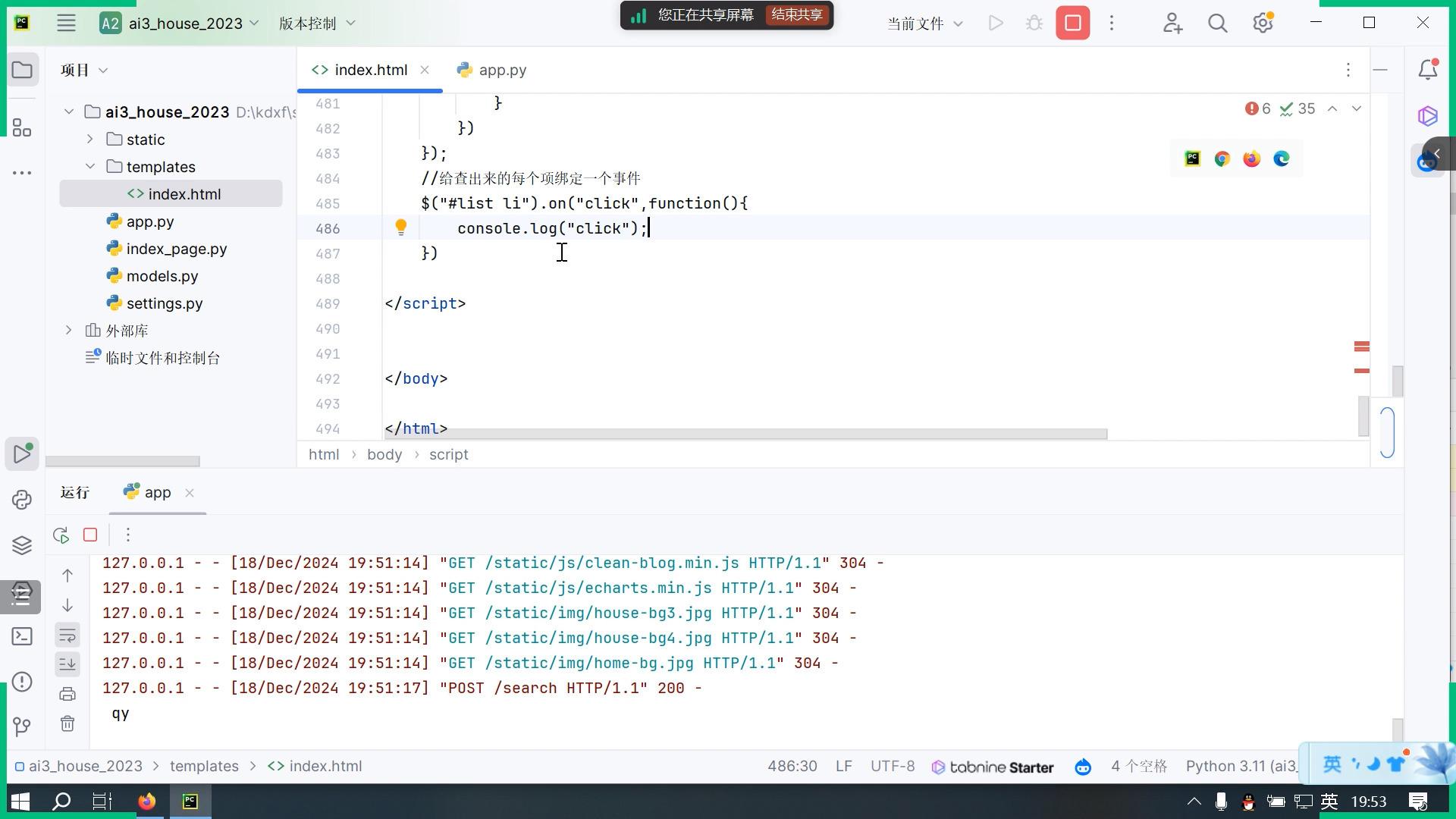Open the Problems tool window

(22, 682)
